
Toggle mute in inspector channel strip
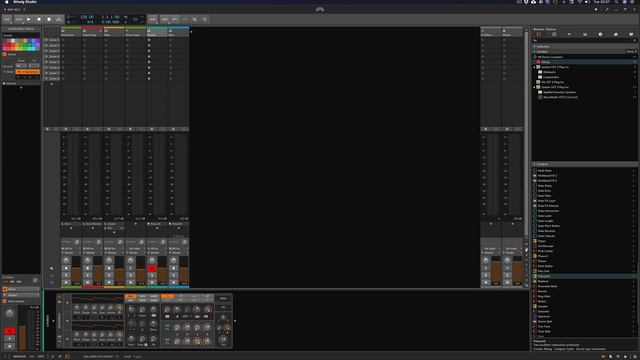pos(10,347)
